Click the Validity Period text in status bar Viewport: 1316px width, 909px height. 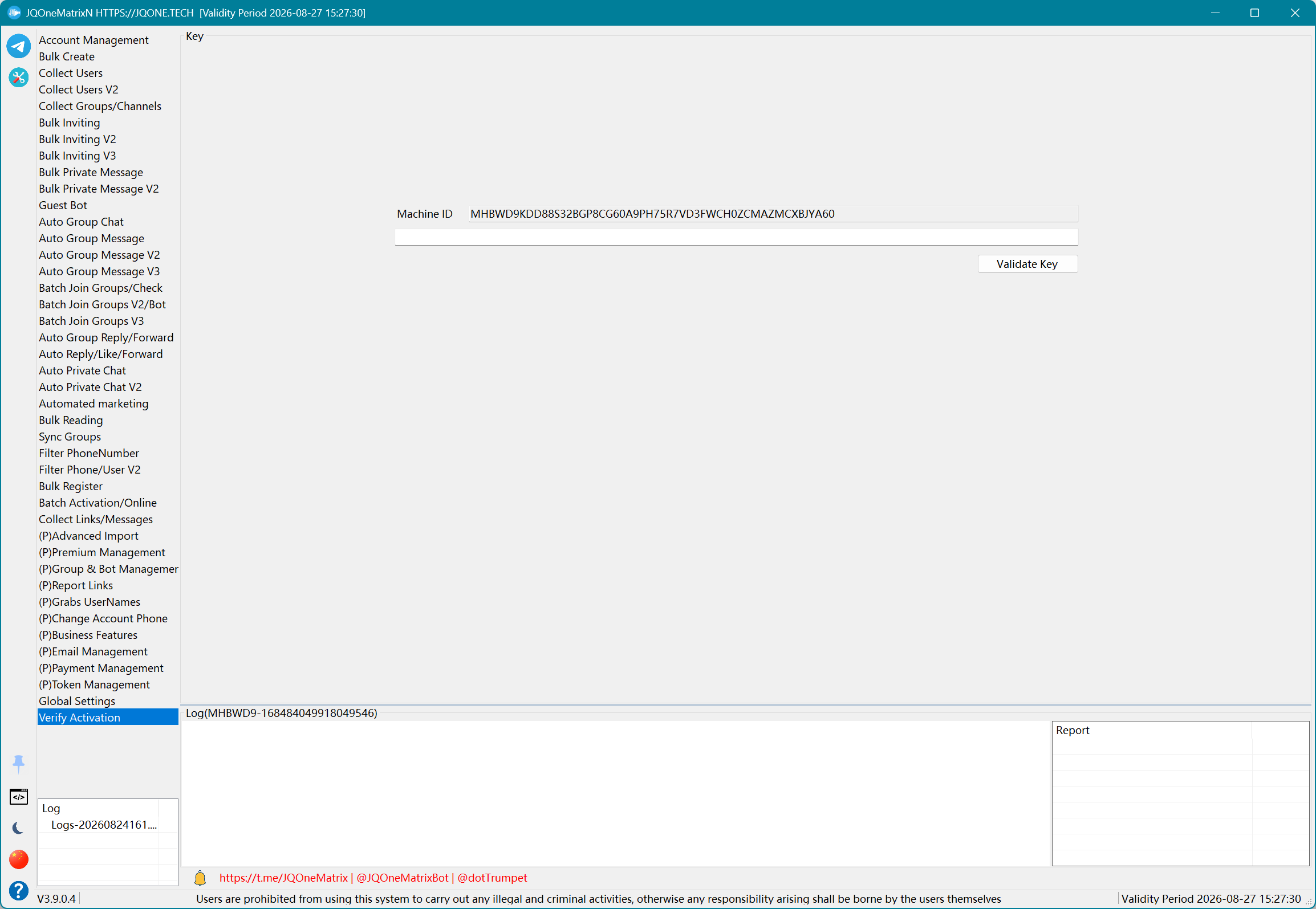click(x=1211, y=899)
